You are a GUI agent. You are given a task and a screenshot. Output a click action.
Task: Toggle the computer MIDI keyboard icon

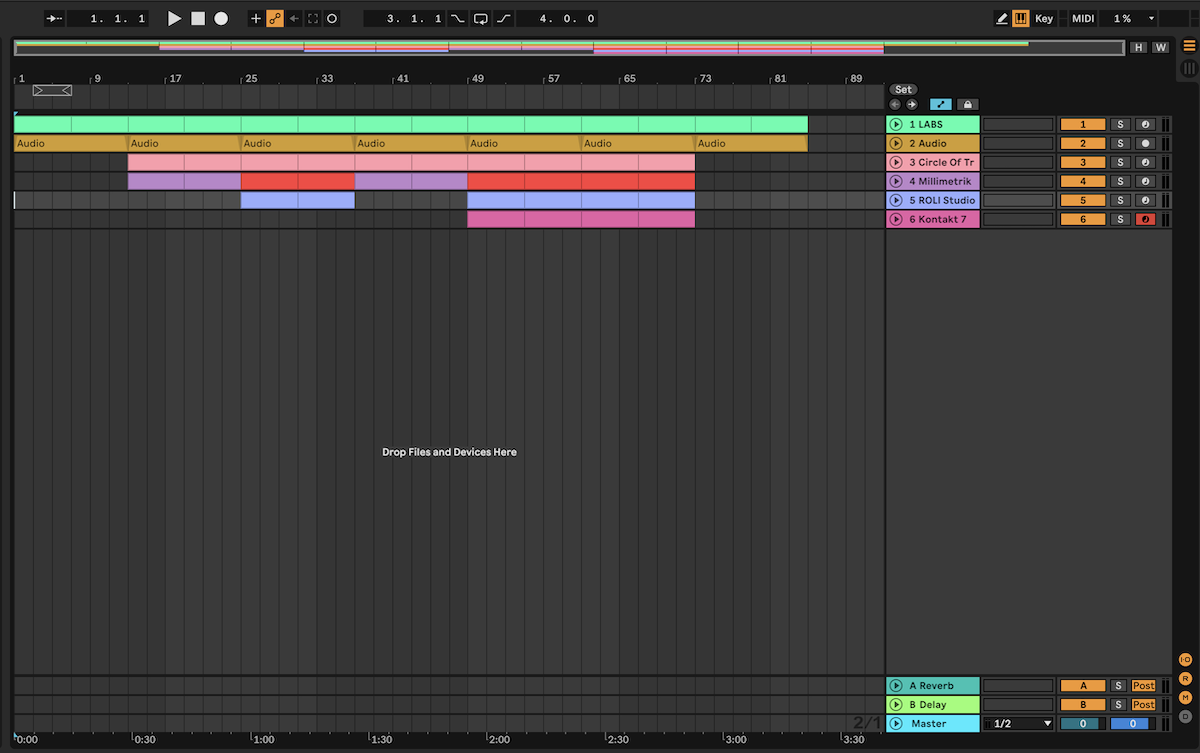[x=1021, y=18]
